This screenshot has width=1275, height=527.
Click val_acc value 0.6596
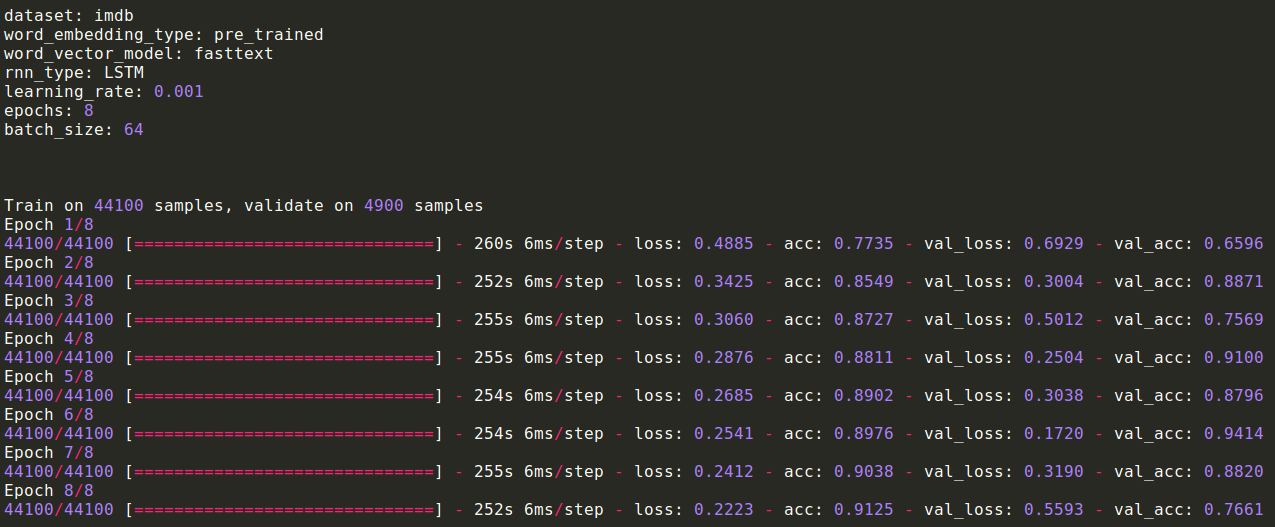click(1234, 243)
